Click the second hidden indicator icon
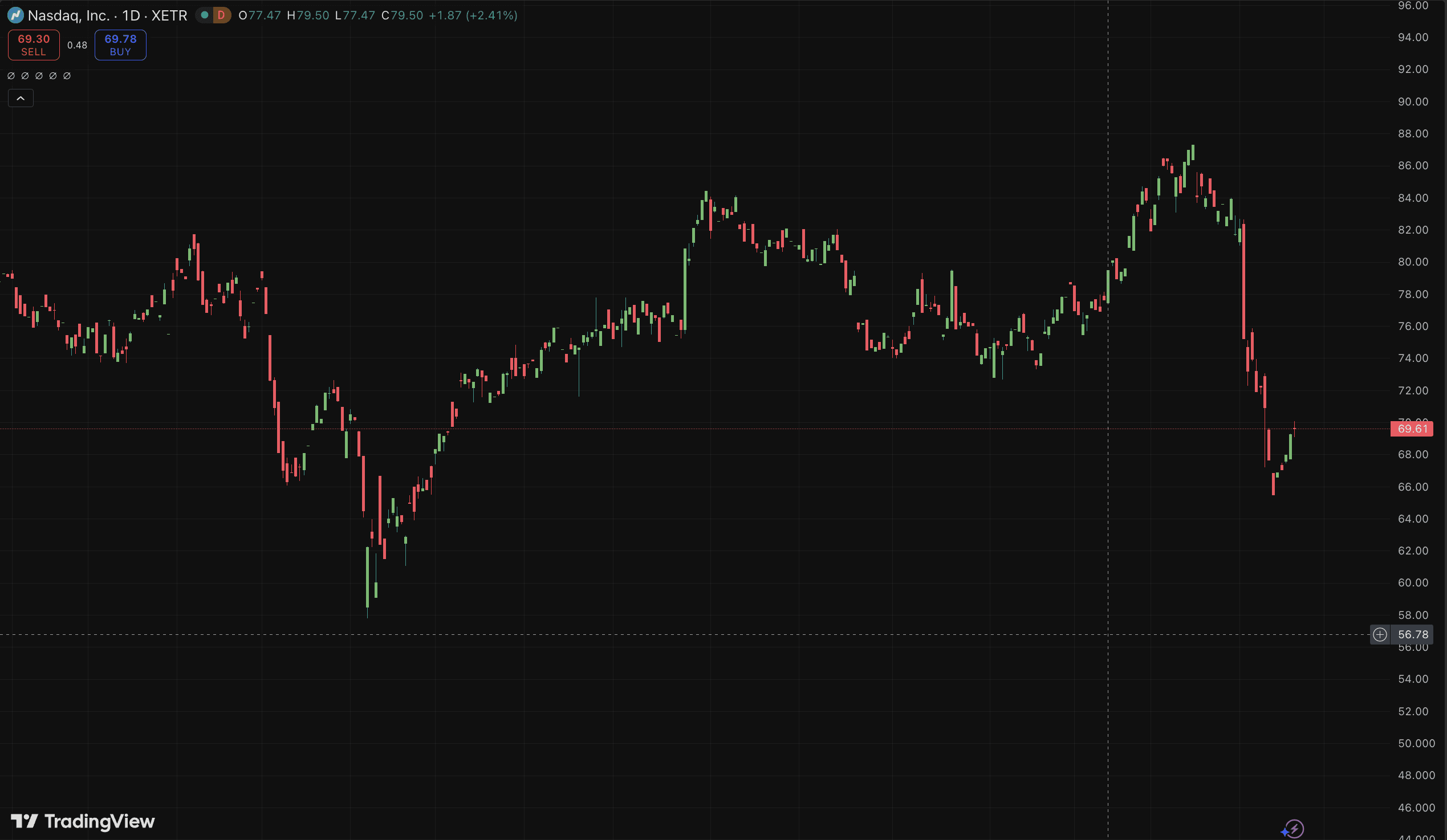Screen dimensions: 1447x840 [x=25, y=76]
